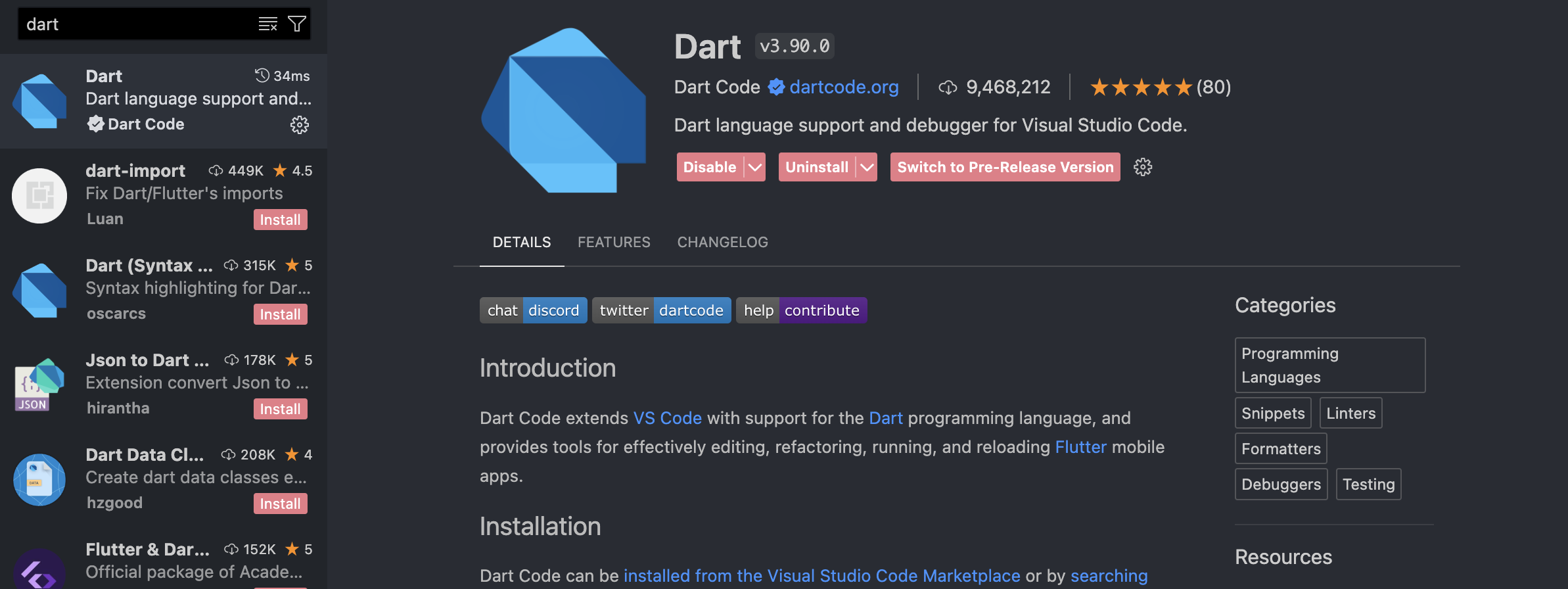Open the filter extensions funnel icon
The width and height of the screenshot is (1568, 589).
(297, 24)
